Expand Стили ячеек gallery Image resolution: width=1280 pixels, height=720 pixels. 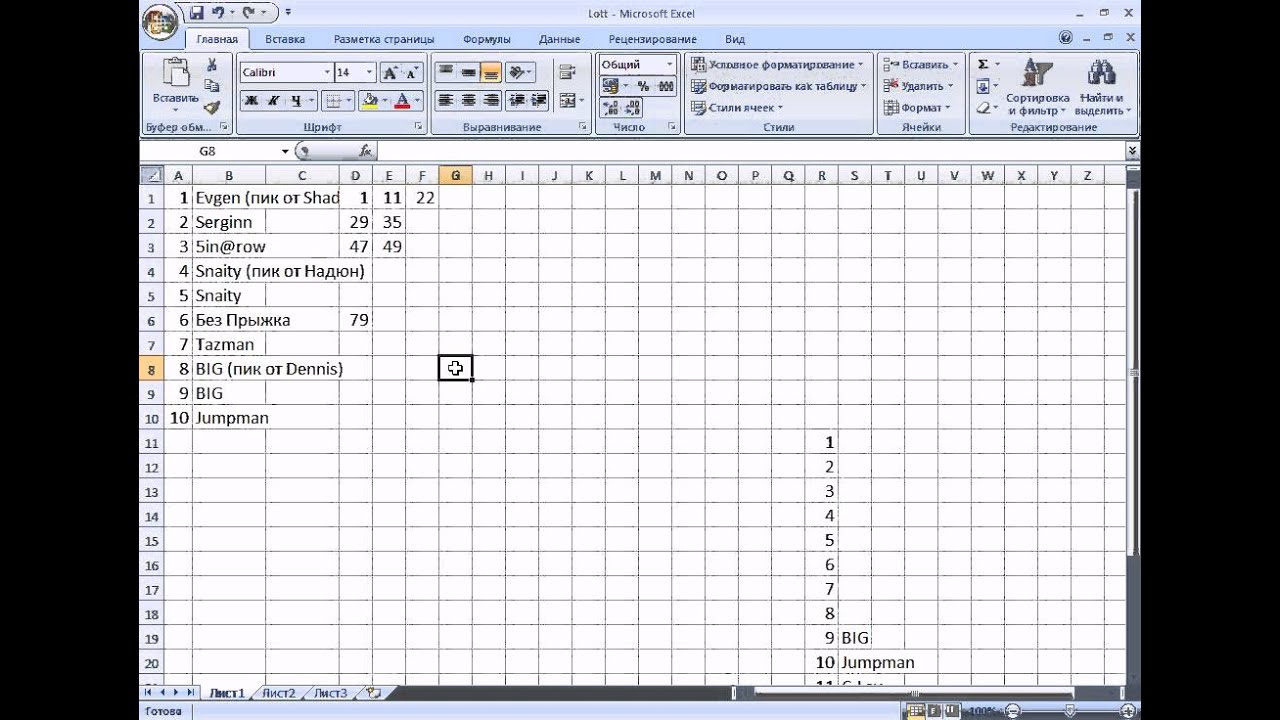[x=737, y=107]
